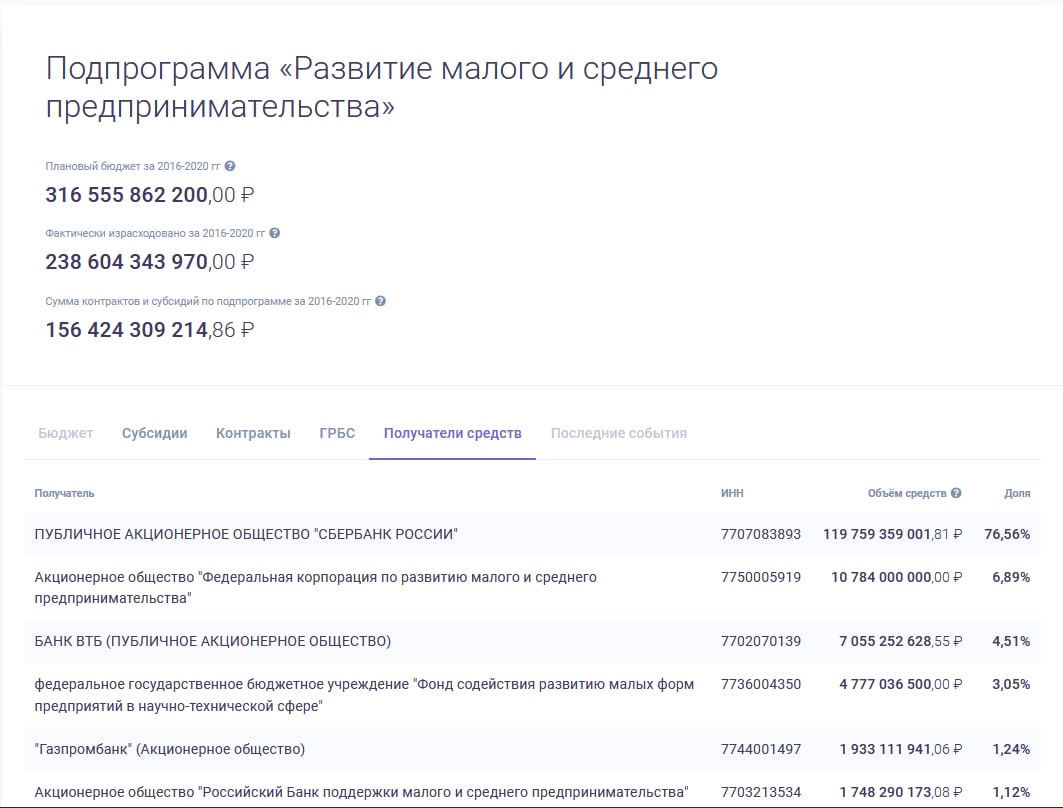1063x808 pixels.
Task: Click the Подпрограмма page heading
Action: pyautogui.click(x=382, y=87)
